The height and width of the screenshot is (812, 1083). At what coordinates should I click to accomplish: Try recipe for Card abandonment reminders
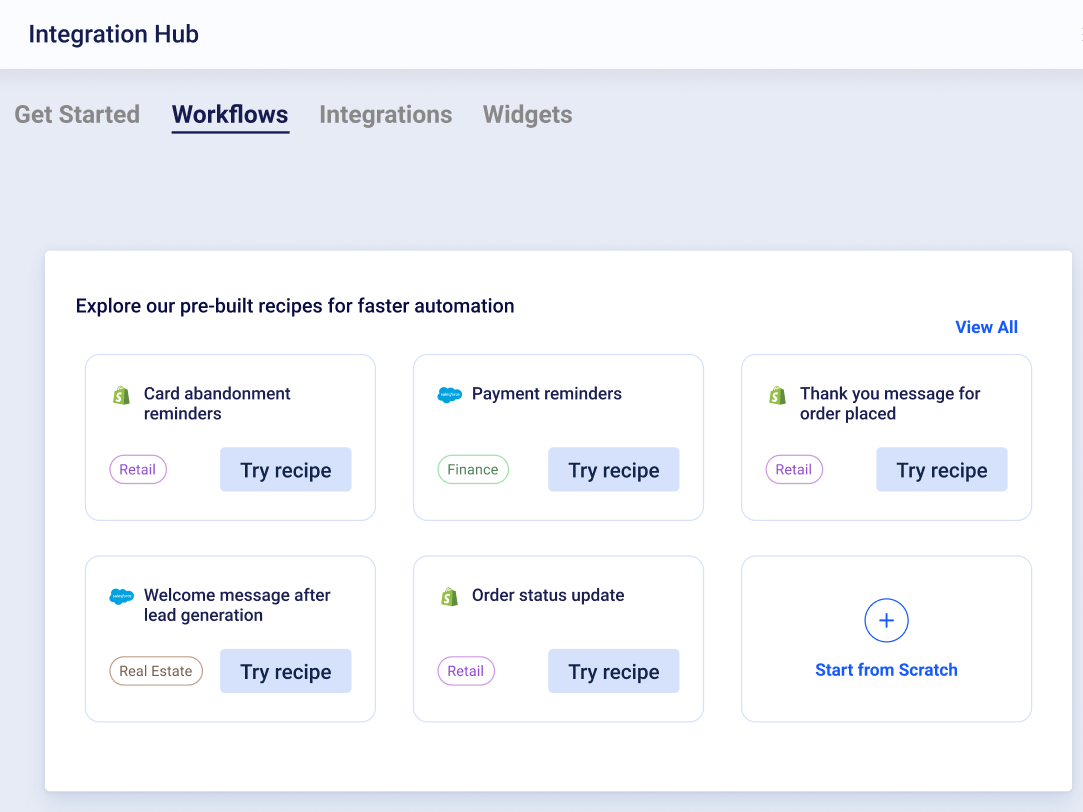point(285,470)
